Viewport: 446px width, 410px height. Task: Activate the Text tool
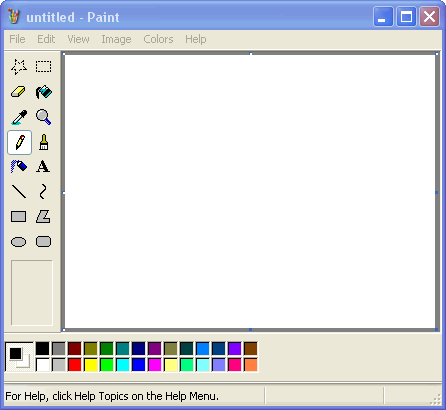click(x=44, y=167)
